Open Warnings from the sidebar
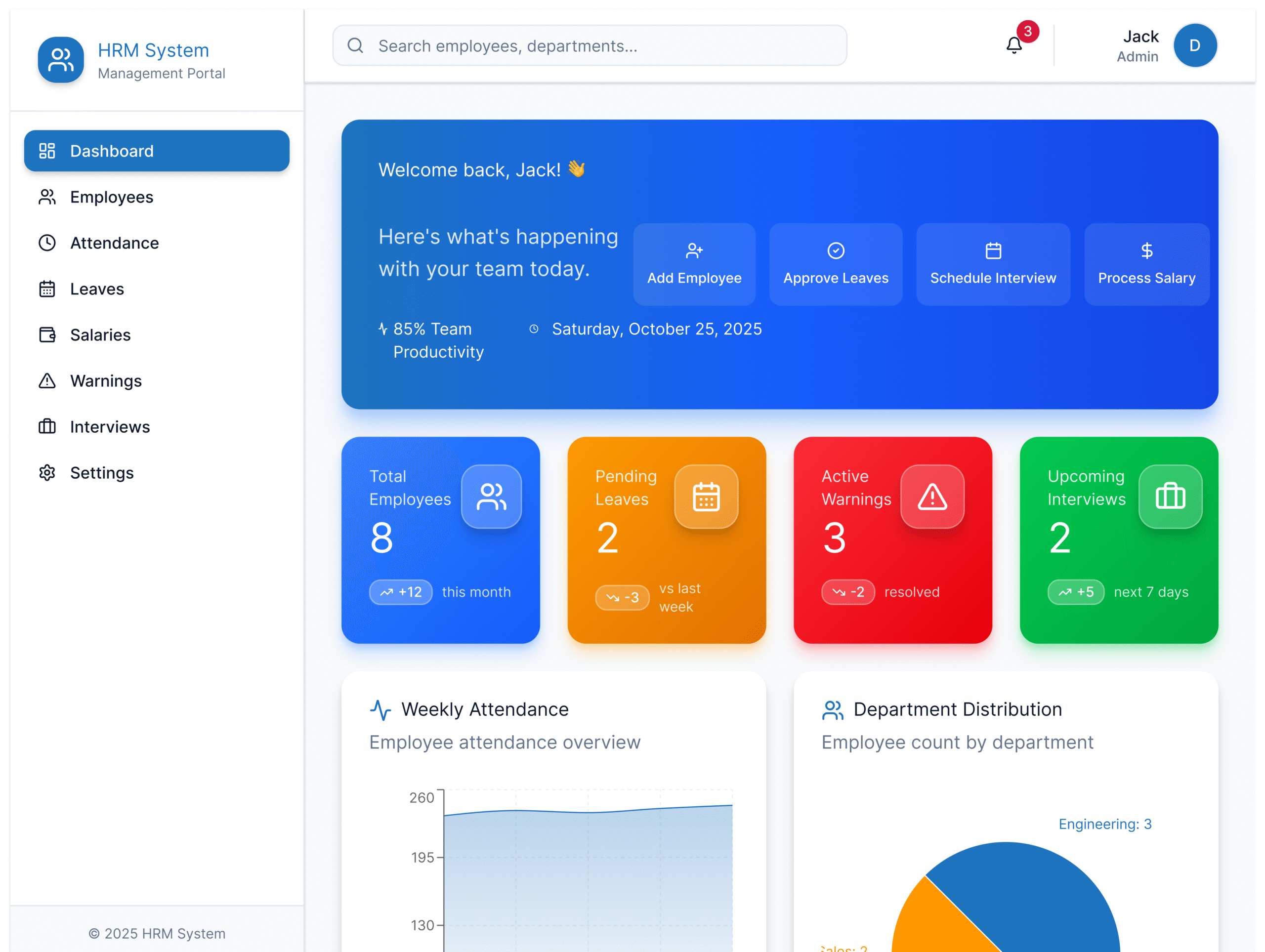This screenshot has height=952, width=1265. pyautogui.click(x=106, y=381)
